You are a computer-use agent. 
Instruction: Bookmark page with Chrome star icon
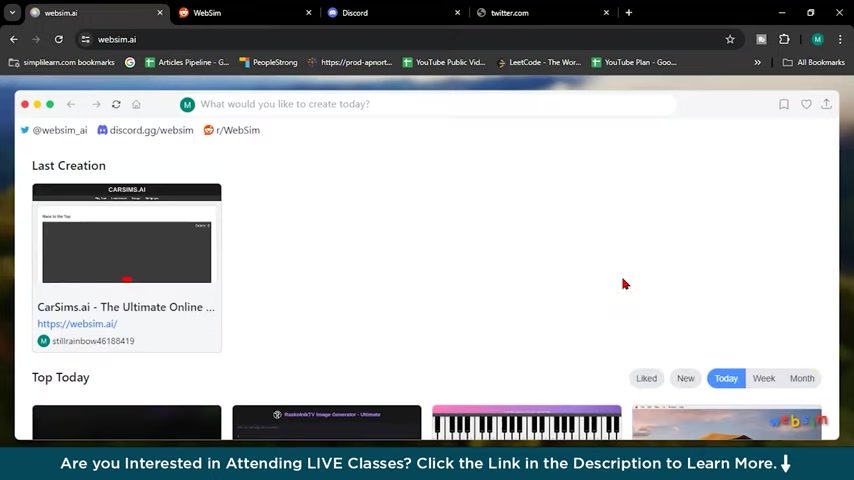730,39
